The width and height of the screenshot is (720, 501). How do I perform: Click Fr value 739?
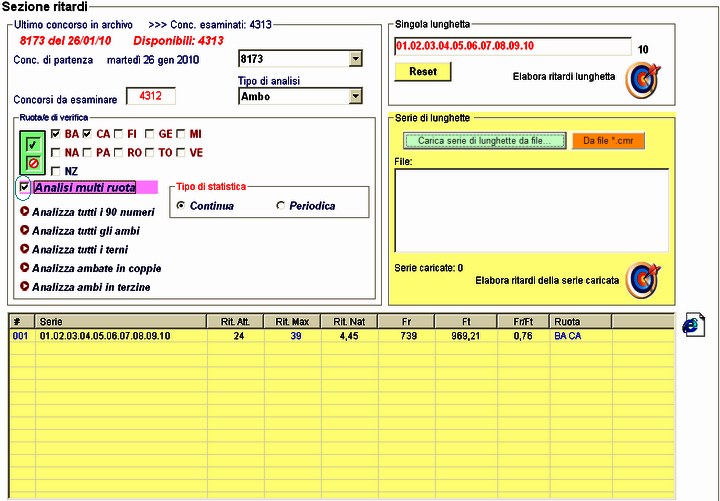(x=408, y=336)
